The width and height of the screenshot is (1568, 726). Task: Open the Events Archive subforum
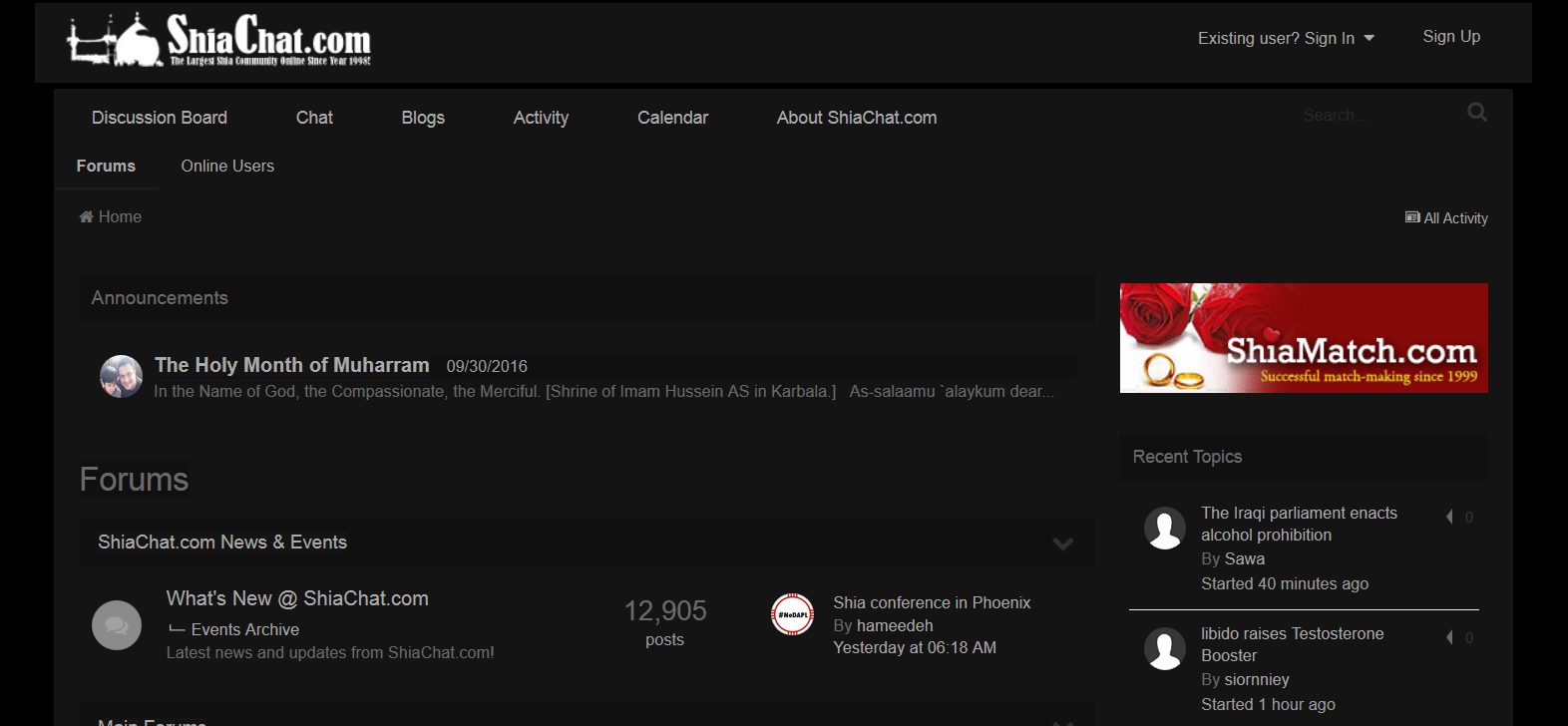(x=245, y=629)
